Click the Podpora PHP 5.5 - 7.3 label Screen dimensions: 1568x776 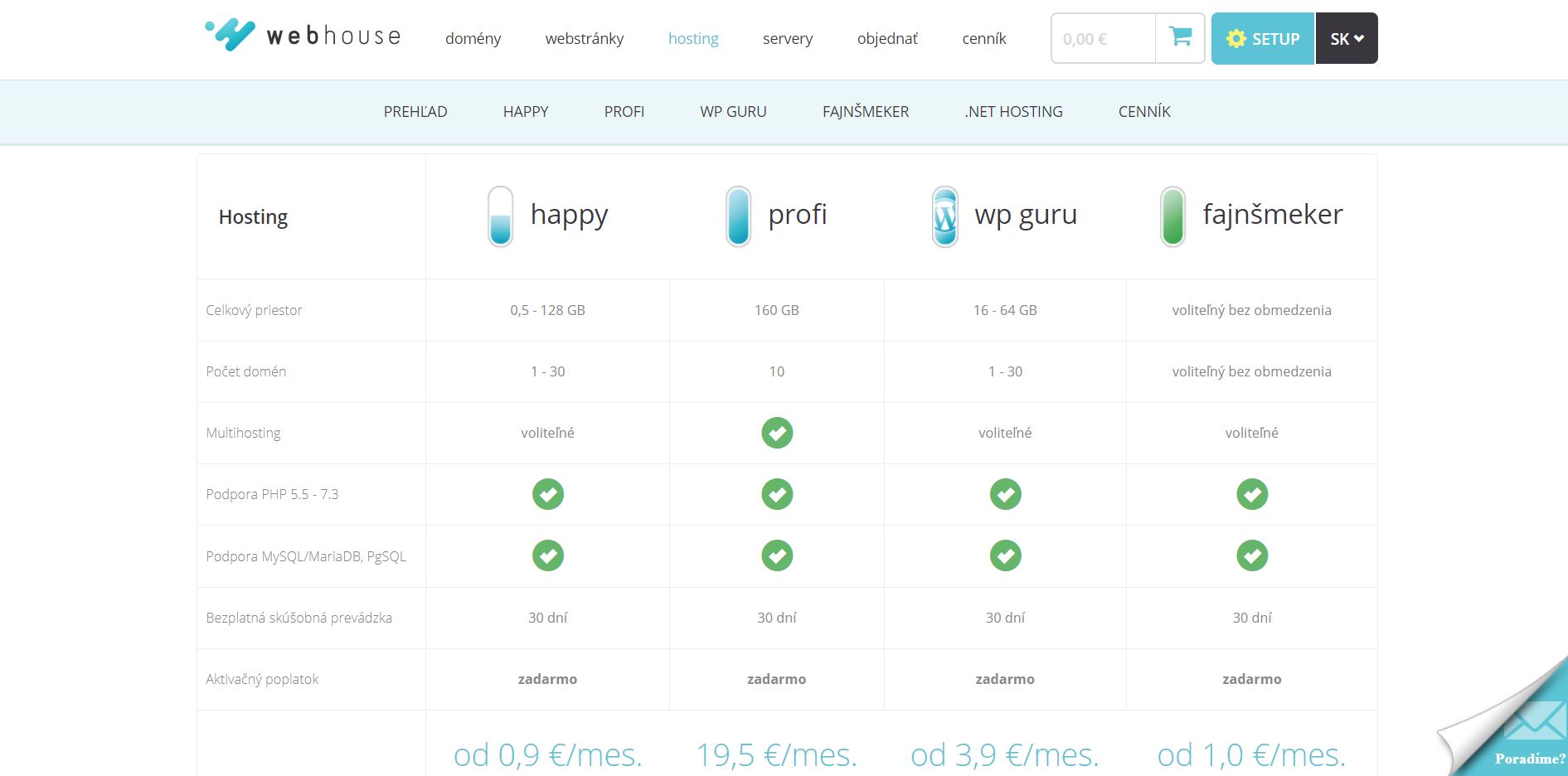coord(272,494)
